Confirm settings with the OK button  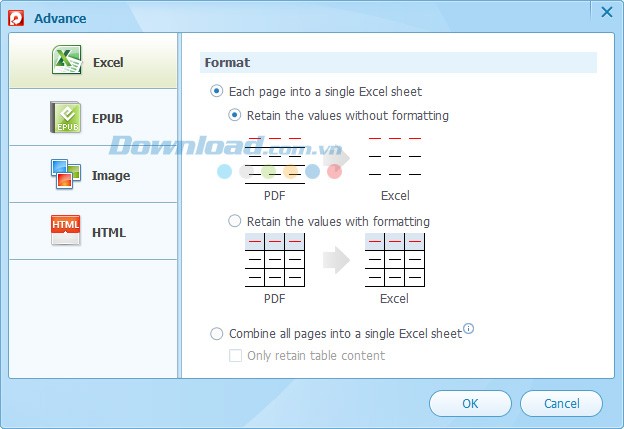coord(470,404)
